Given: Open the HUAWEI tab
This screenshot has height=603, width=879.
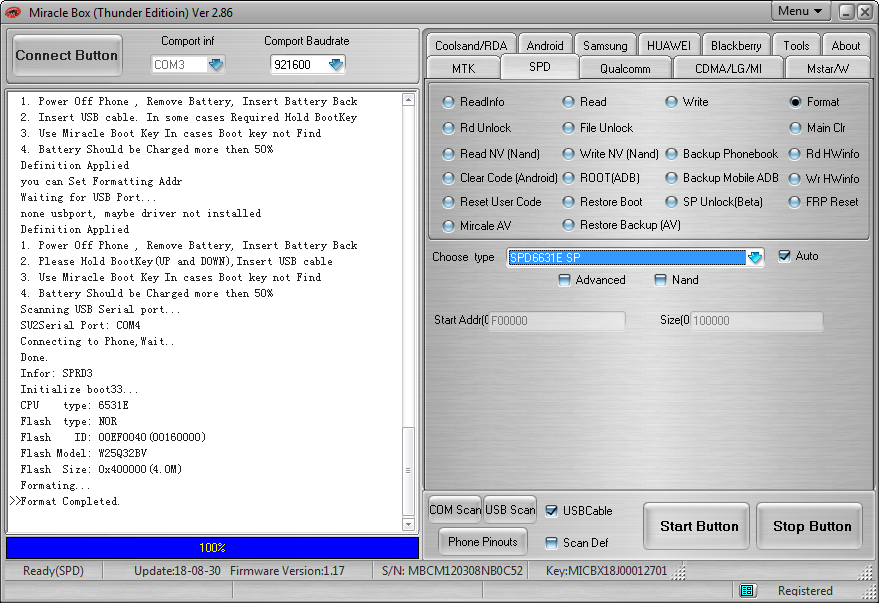Looking at the screenshot, I should [x=669, y=45].
